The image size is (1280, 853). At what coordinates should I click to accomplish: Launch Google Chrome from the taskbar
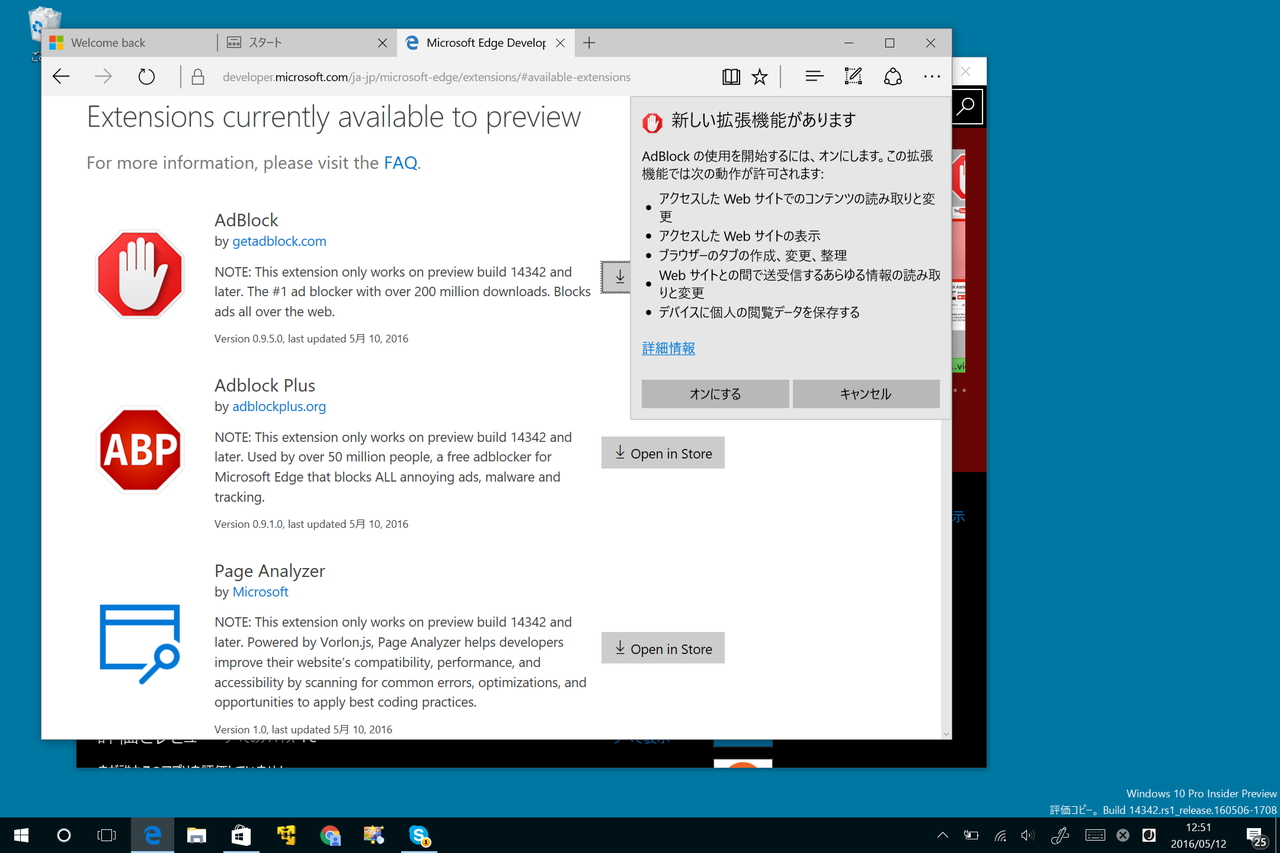pyautogui.click(x=329, y=835)
